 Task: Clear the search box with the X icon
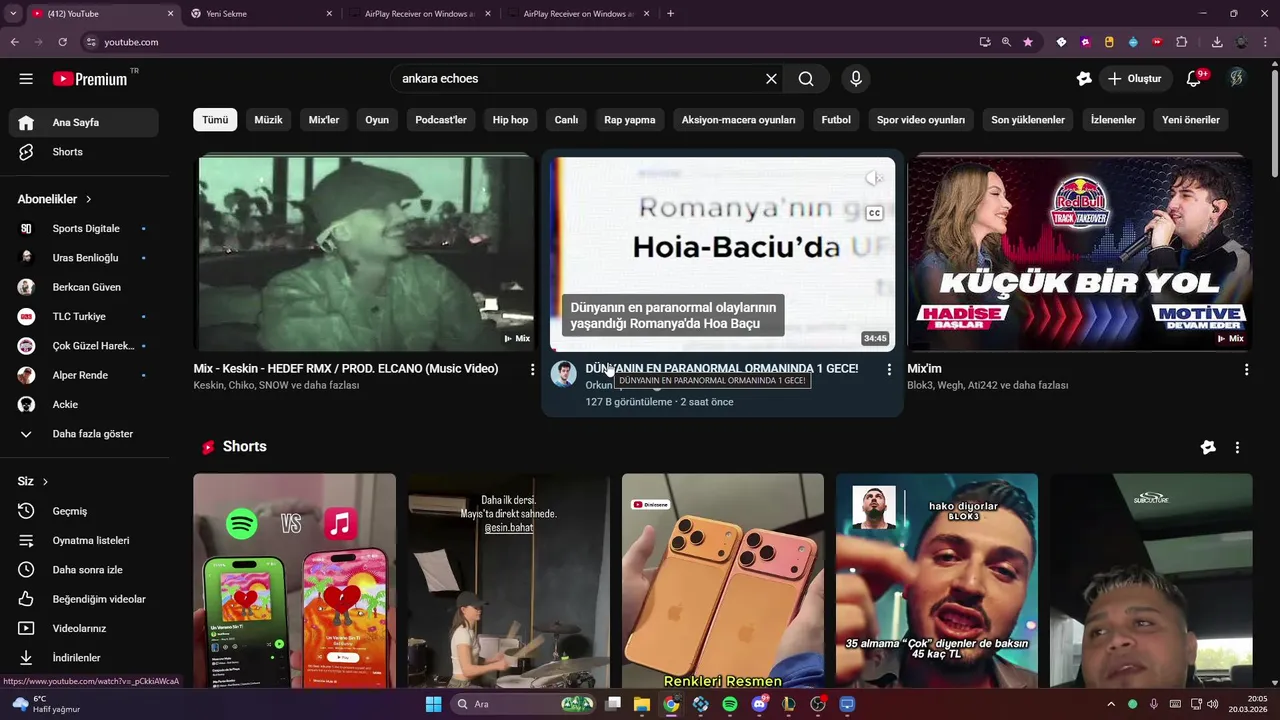click(771, 79)
